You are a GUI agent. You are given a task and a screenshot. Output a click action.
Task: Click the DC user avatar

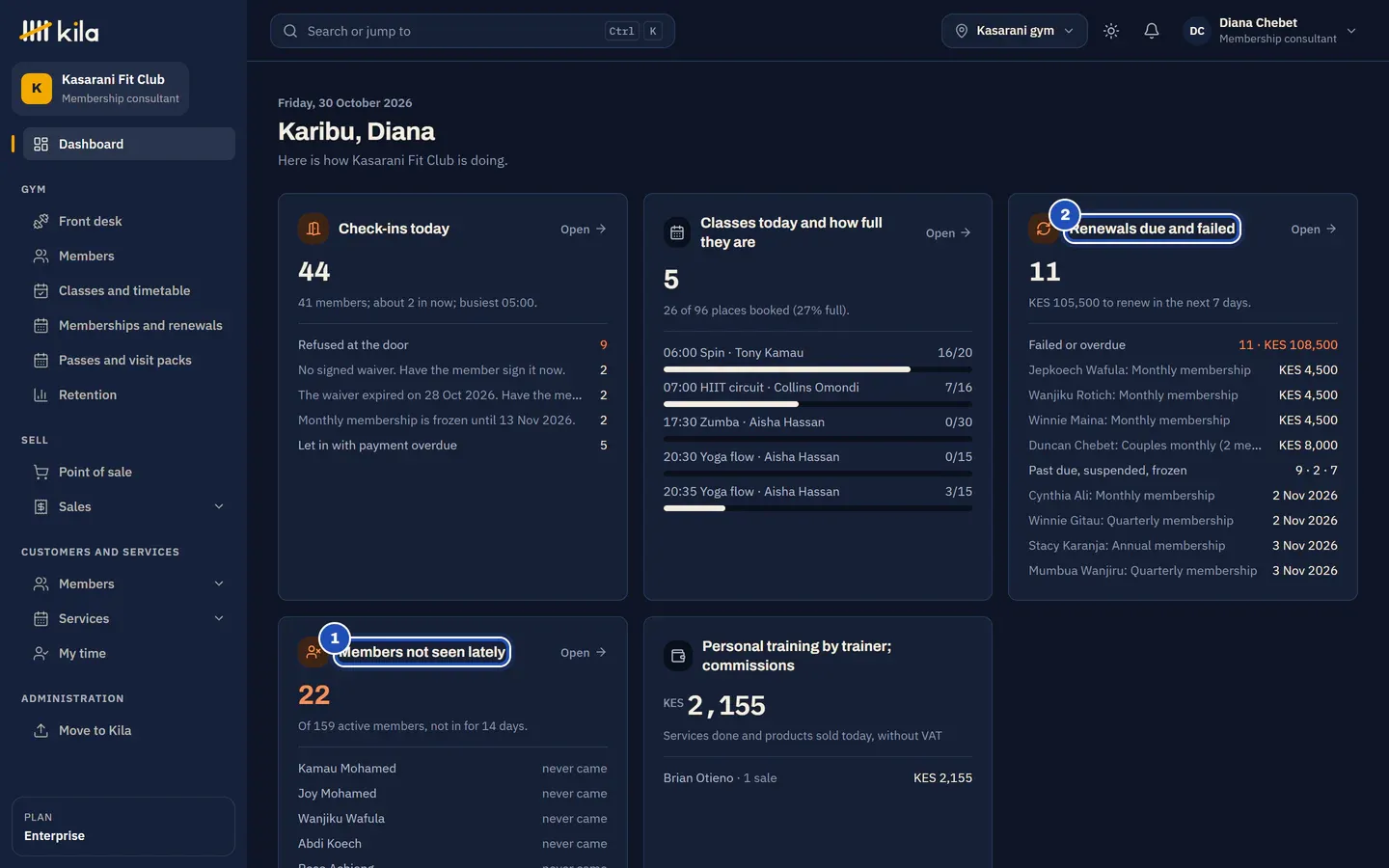click(x=1197, y=31)
